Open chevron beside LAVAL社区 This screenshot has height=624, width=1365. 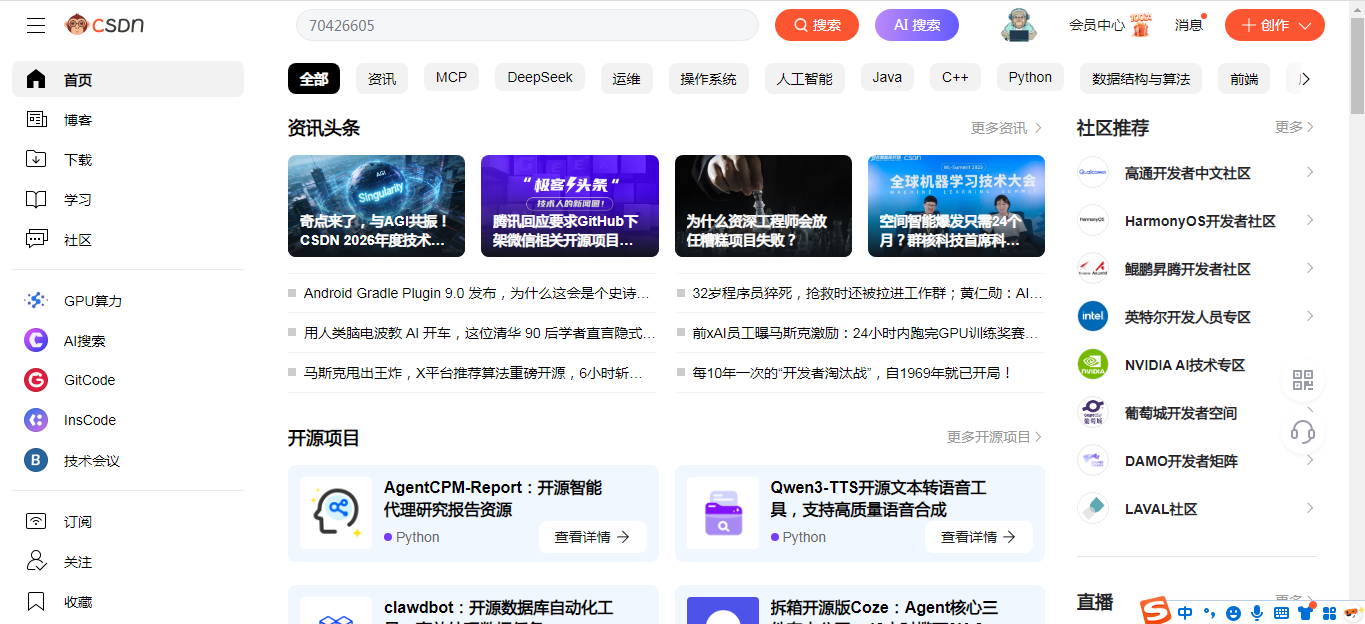[1310, 508]
